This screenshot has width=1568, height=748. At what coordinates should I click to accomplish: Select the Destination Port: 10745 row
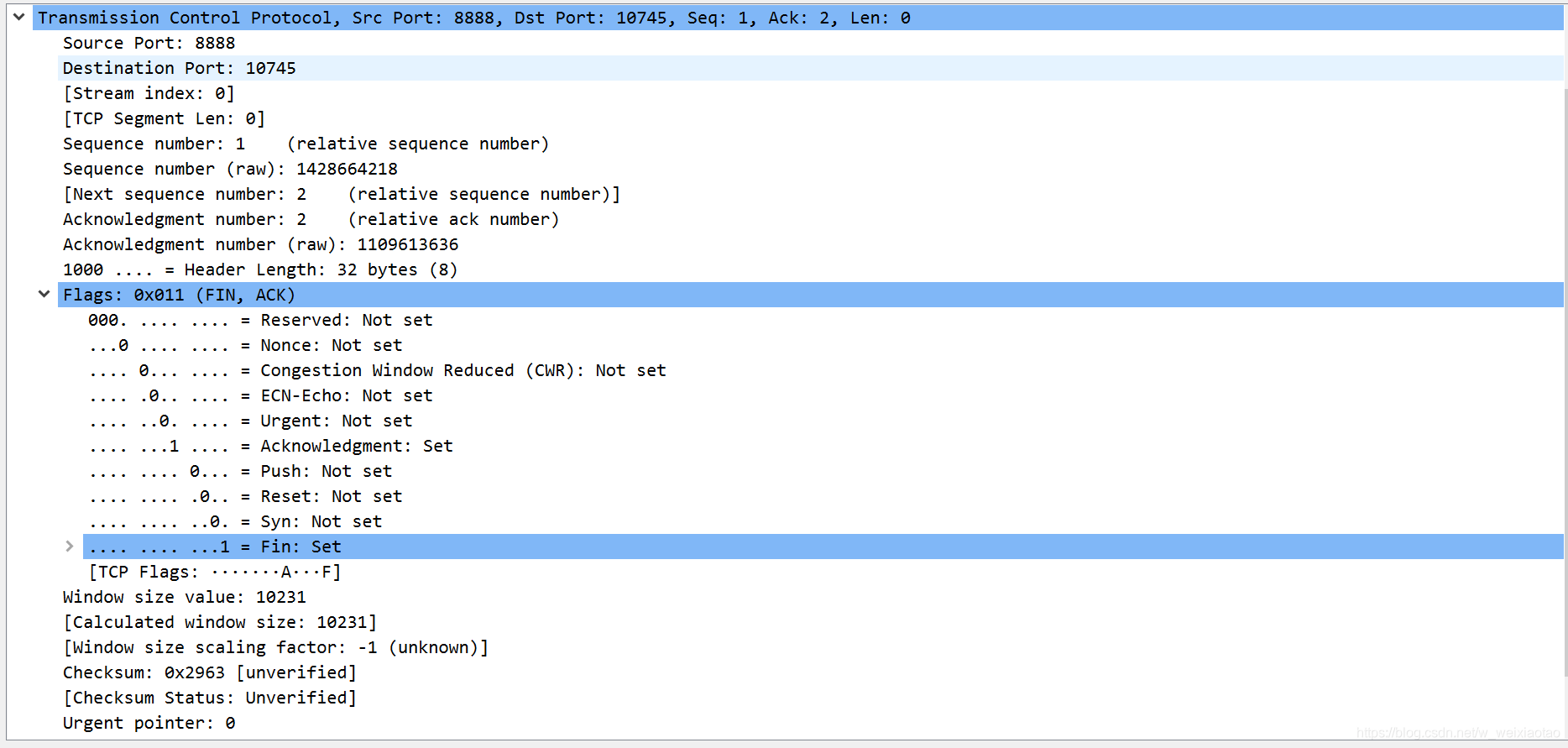810,68
